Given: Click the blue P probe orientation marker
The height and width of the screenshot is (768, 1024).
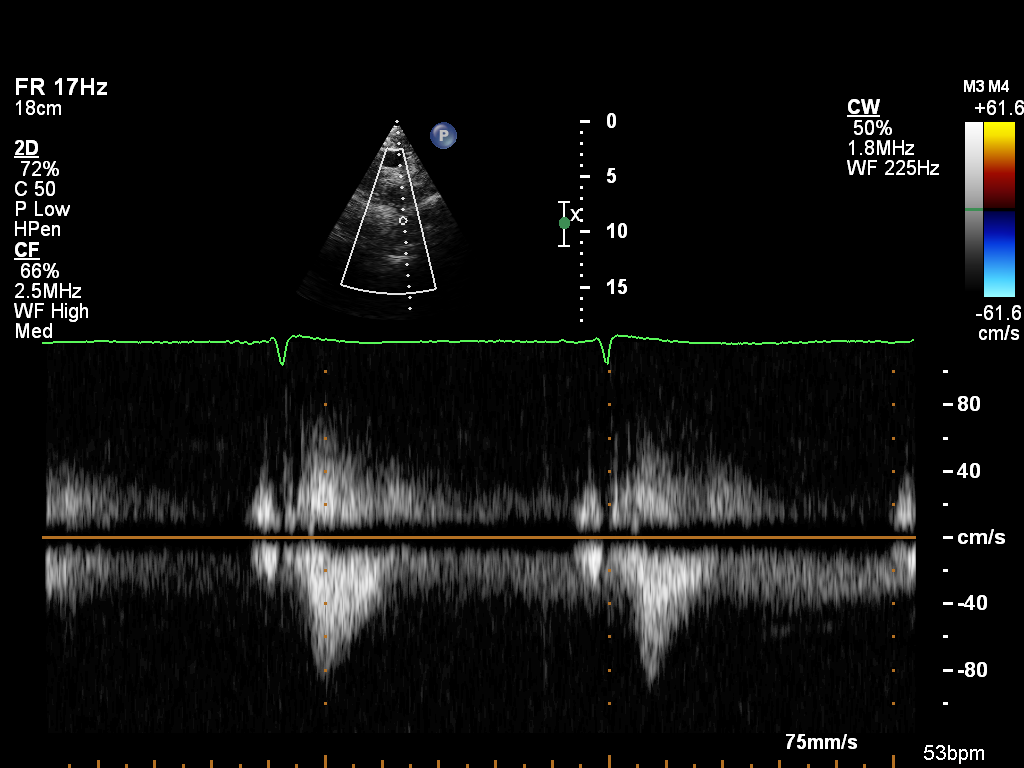Looking at the screenshot, I should click(443, 135).
